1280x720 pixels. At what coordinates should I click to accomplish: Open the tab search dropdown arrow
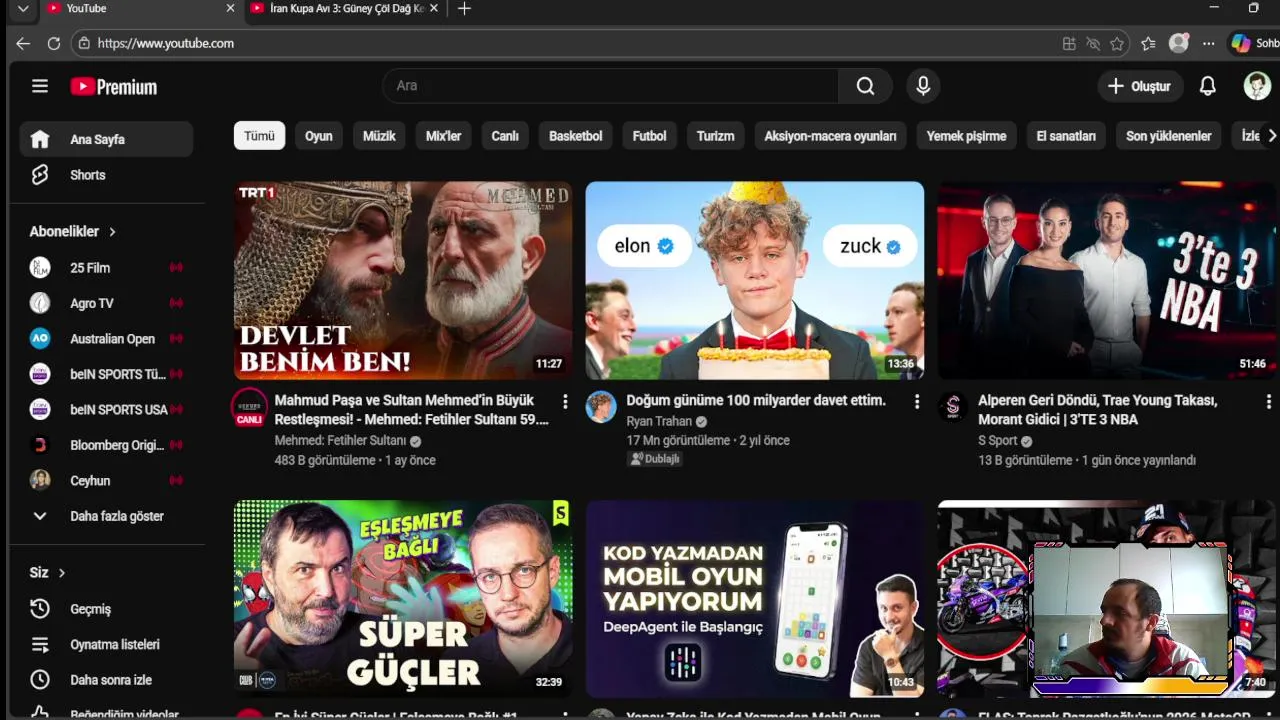[23, 9]
